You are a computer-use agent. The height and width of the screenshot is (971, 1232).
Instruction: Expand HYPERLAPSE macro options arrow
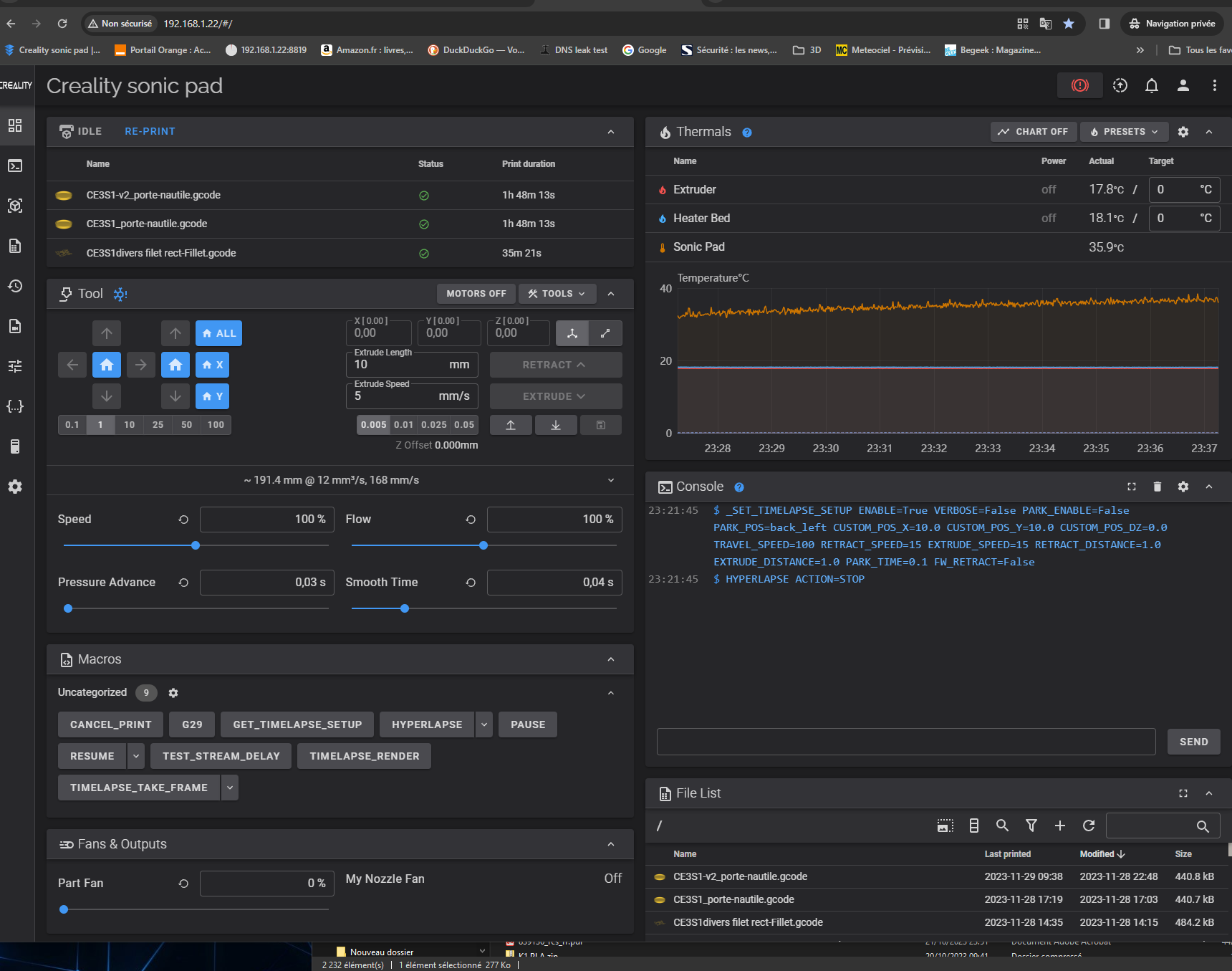pos(484,724)
